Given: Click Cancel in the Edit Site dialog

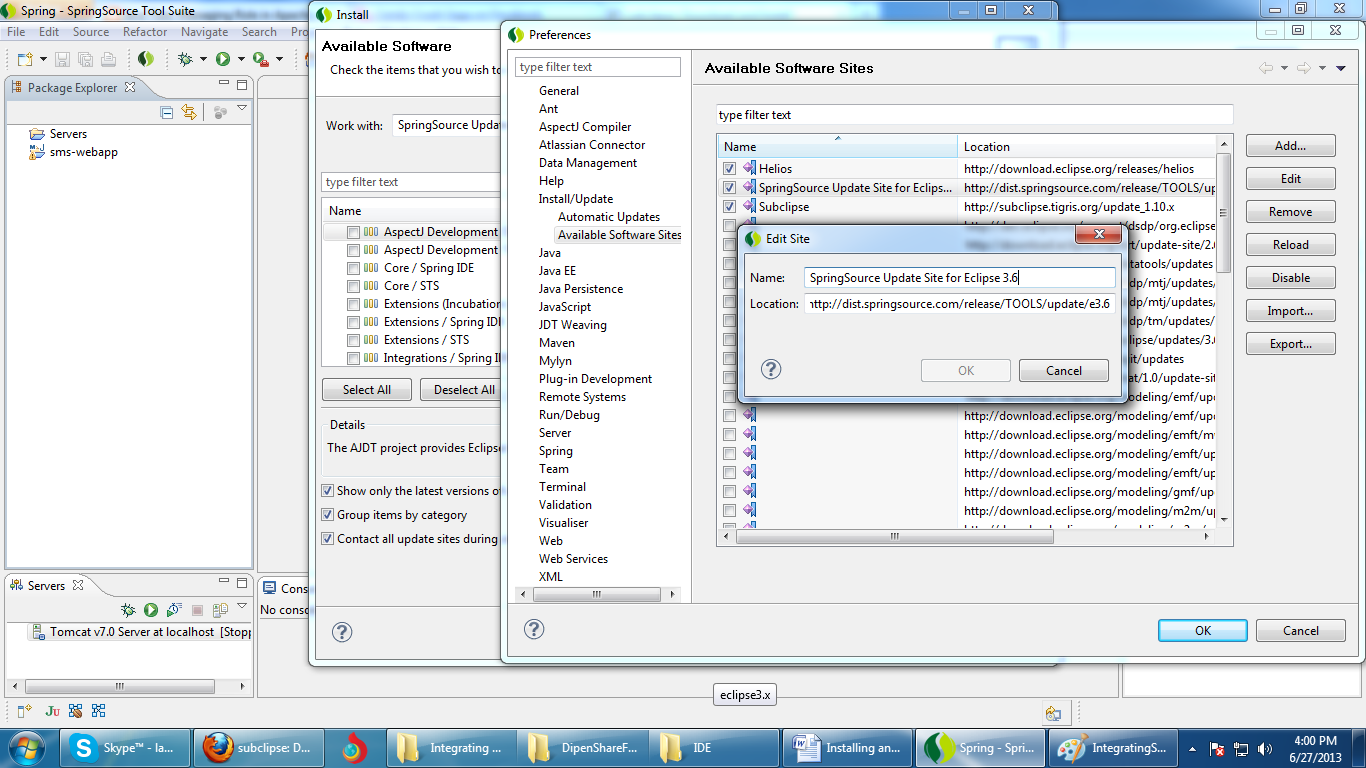Looking at the screenshot, I should click(x=1064, y=371).
